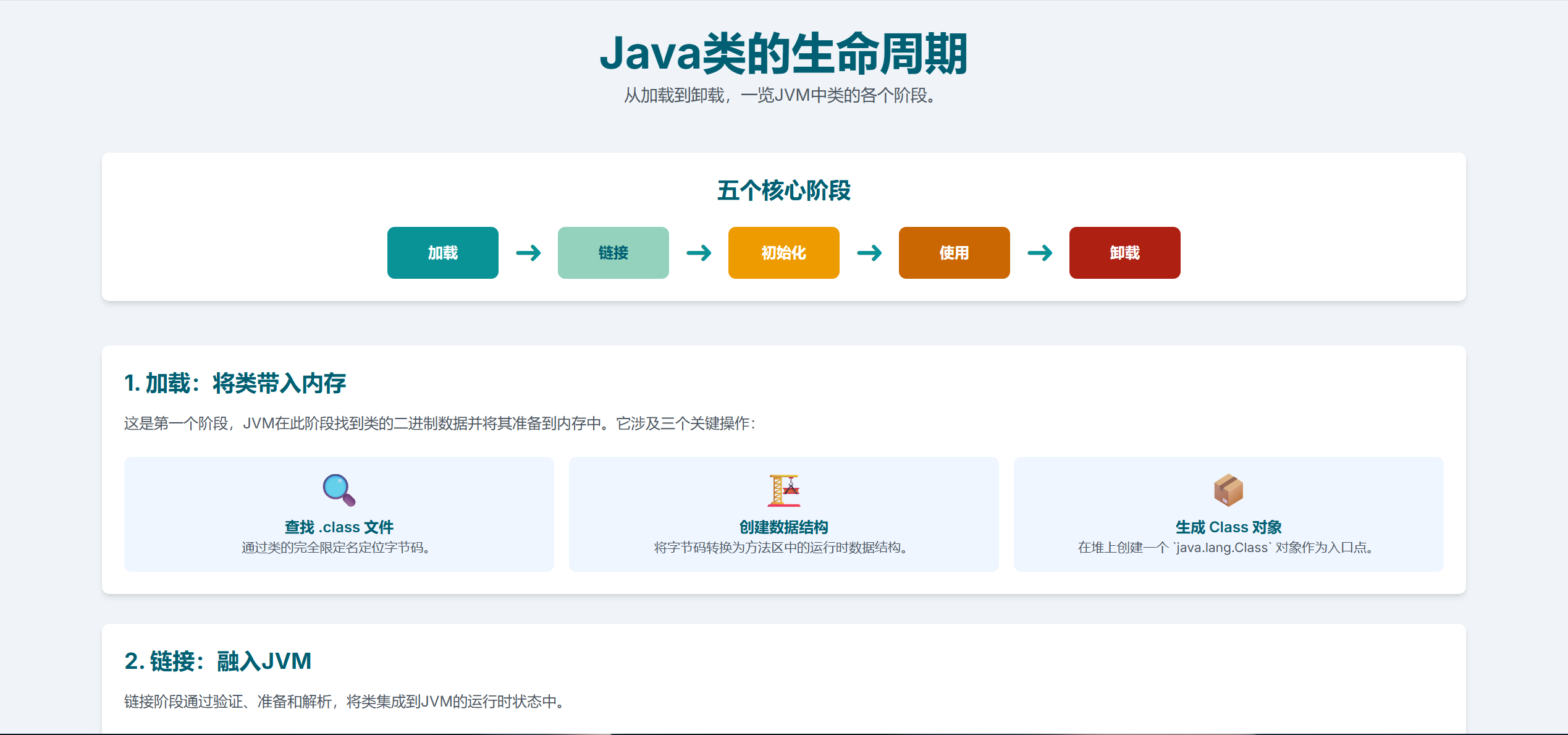1568x735 pixels.
Task: Click the cardboard package box icon
Action: (x=1228, y=490)
